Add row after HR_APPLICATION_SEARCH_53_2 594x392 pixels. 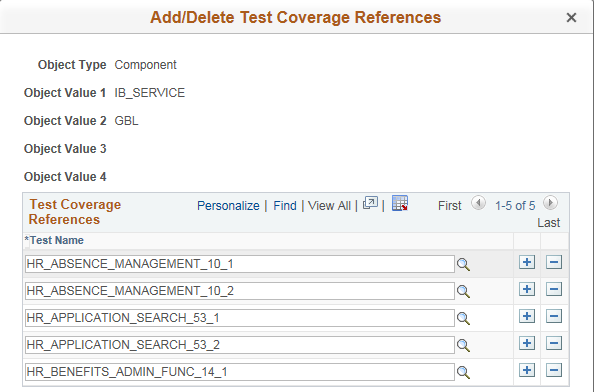(x=527, y=344)
